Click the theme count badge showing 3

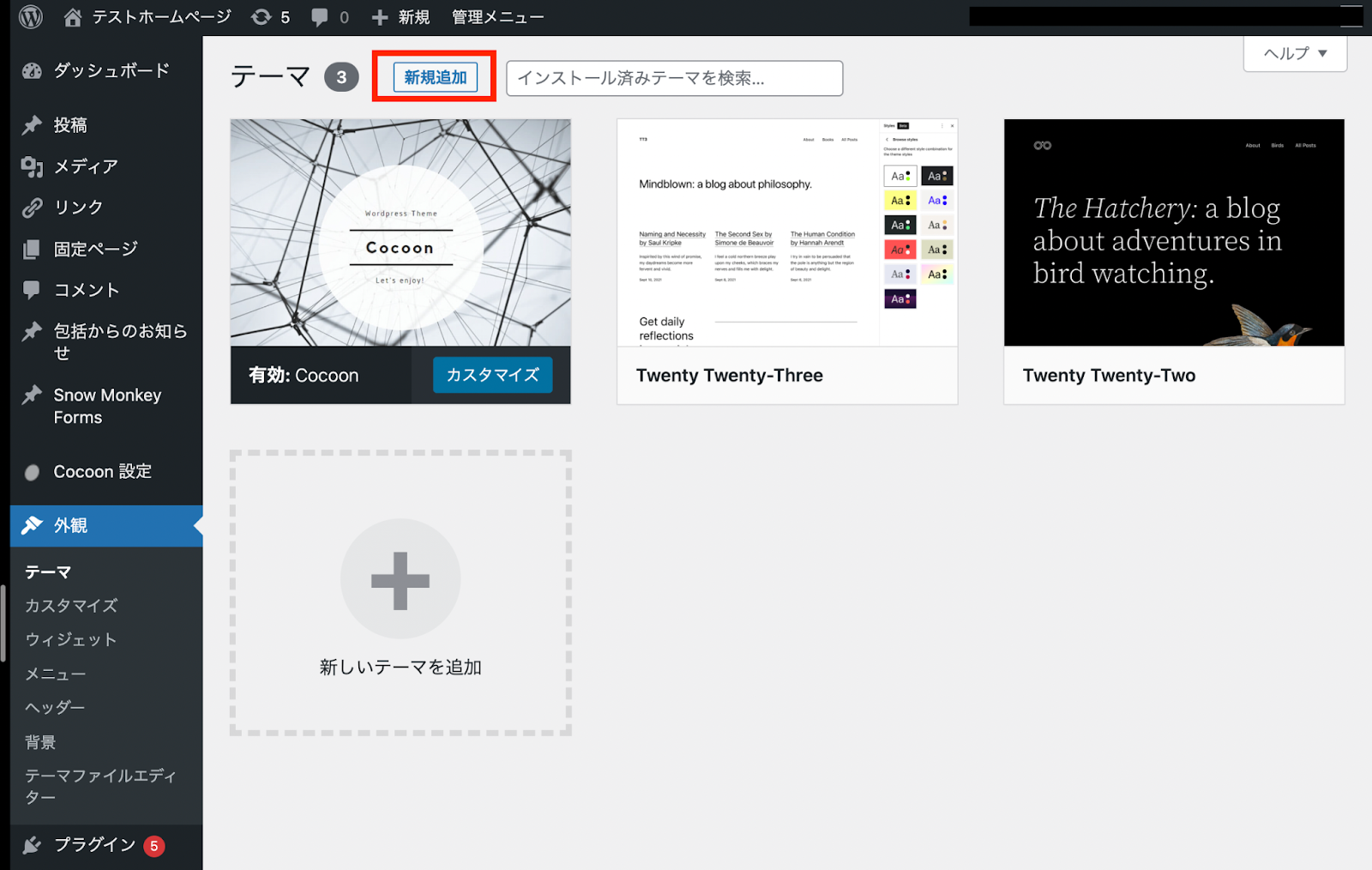341,77
